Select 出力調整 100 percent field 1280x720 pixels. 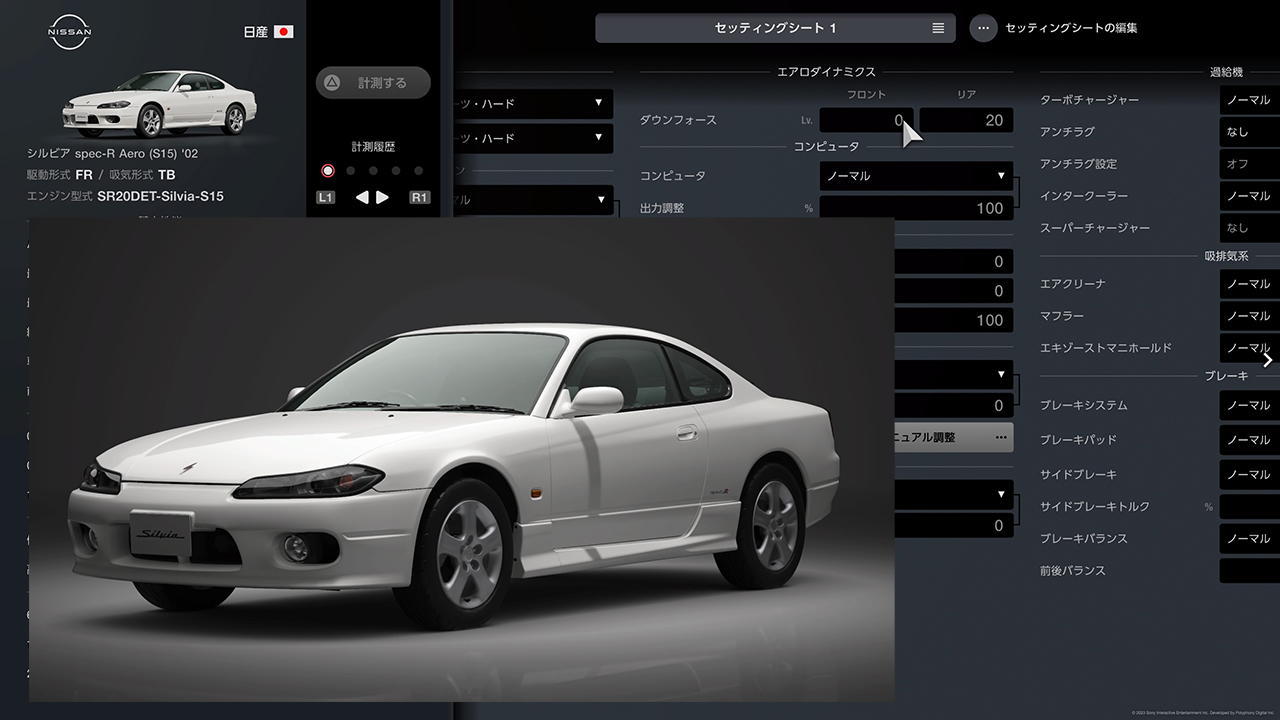916,208
